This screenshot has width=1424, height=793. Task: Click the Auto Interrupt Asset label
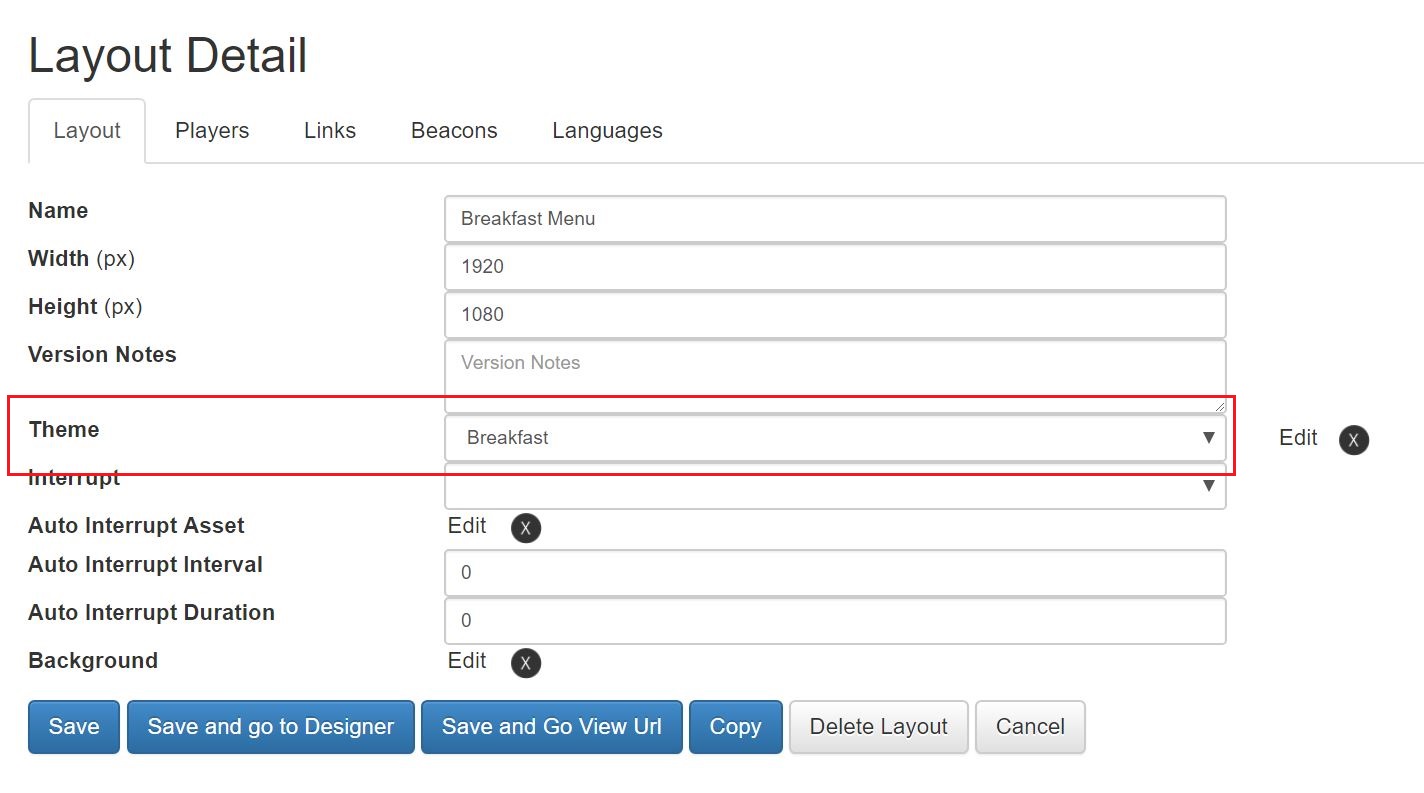tap(136, 526)
